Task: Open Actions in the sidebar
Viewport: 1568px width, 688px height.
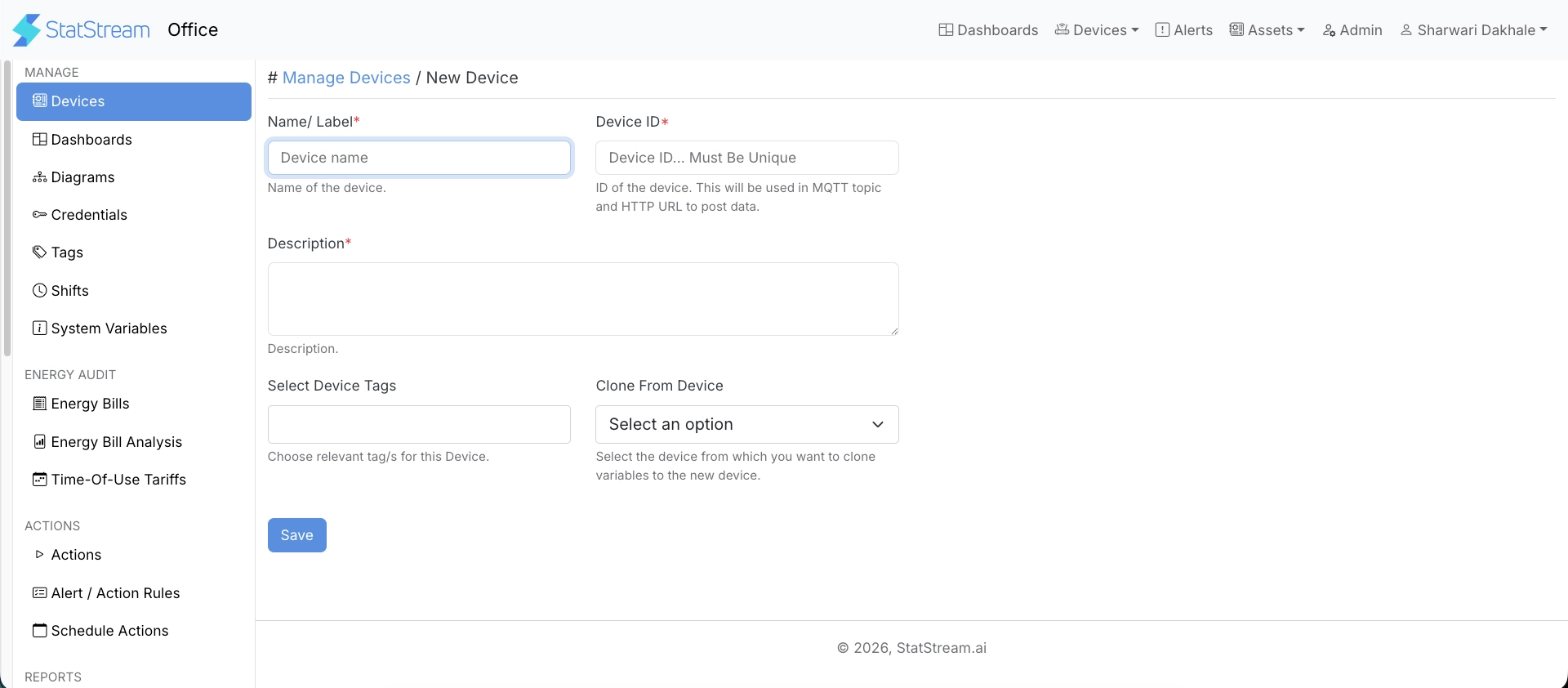Action: [134, 555]
